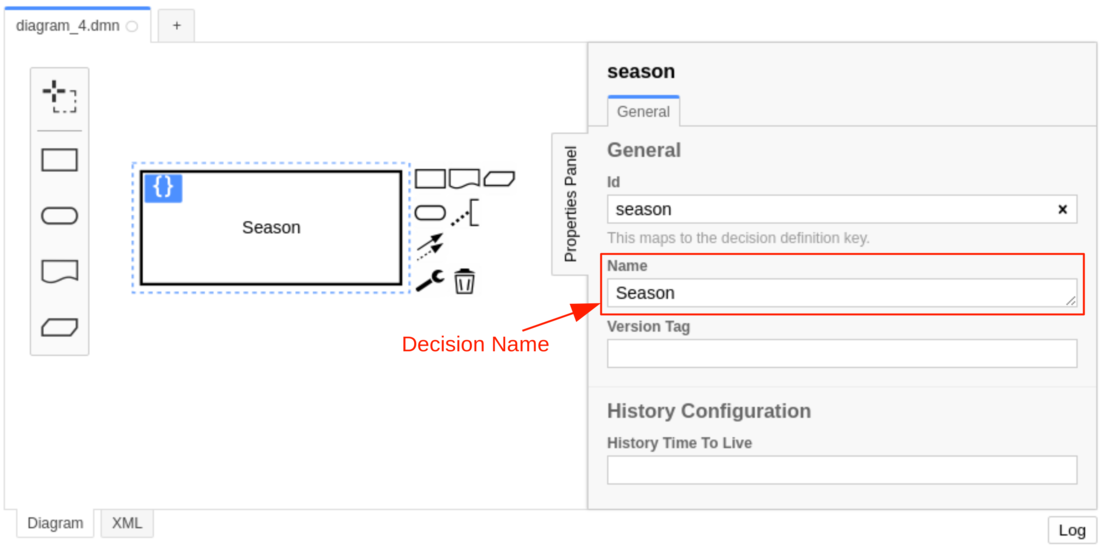Click the Name field containing Season
The width and height of the screenshot is (1100, 548).
point(840,293)
